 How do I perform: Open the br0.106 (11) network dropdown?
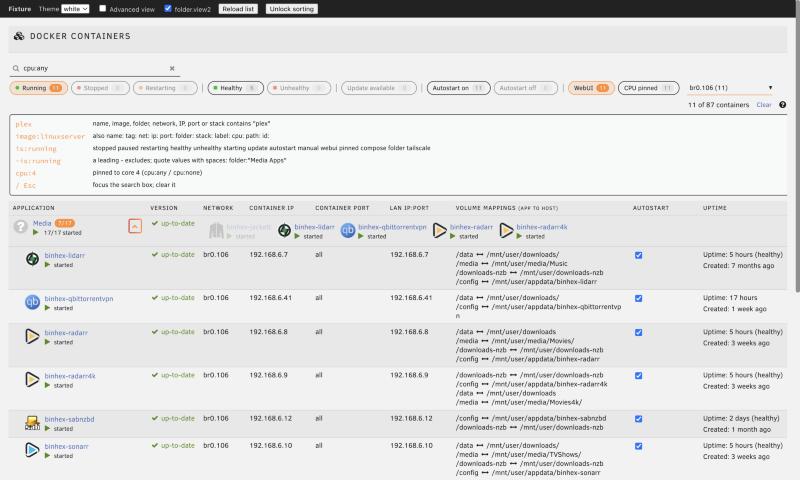730,88
